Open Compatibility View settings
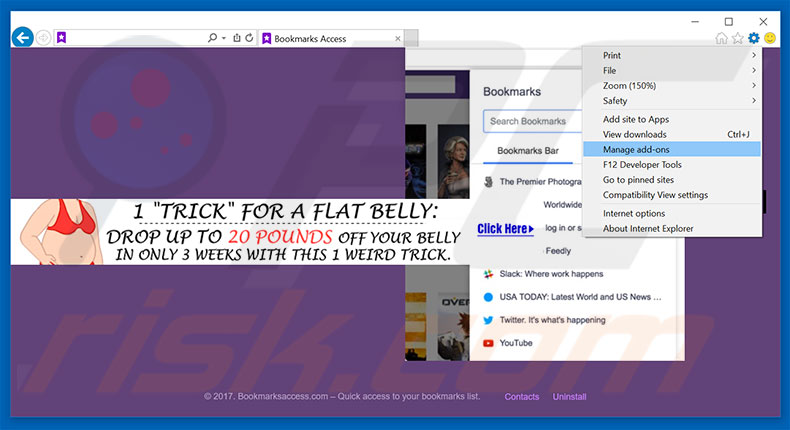This screenshot has height=430, width=790. [672, 195]
